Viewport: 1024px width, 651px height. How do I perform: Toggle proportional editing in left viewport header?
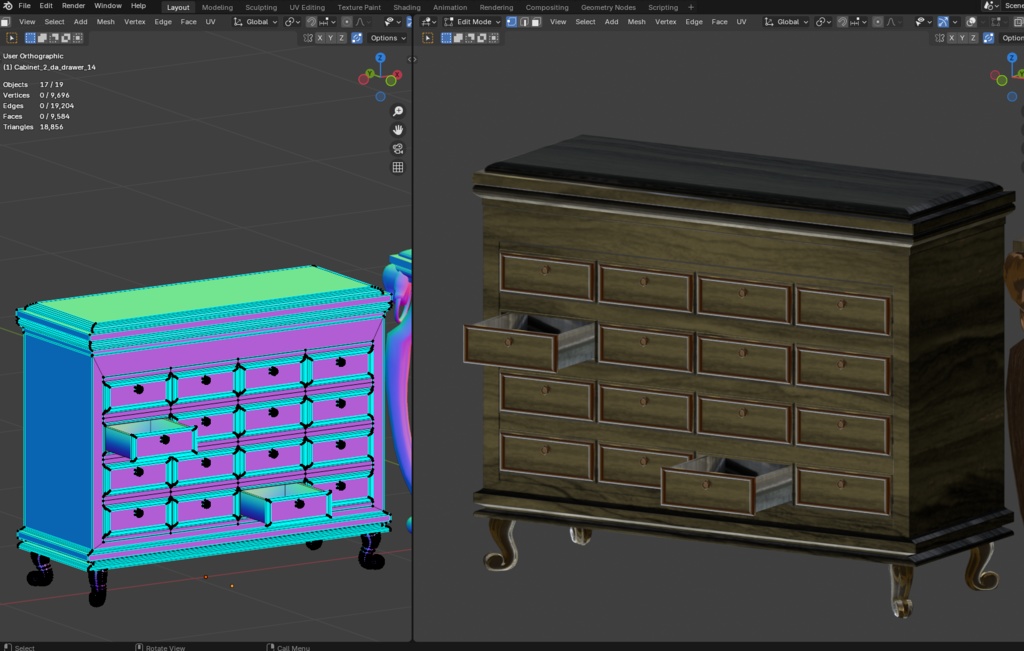coord(347,21)
